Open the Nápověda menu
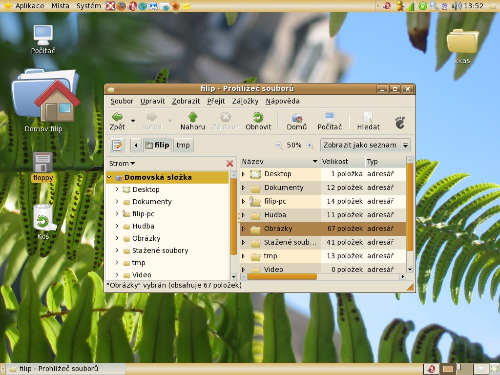Screen dimensions: 500x375 point(282,101)
